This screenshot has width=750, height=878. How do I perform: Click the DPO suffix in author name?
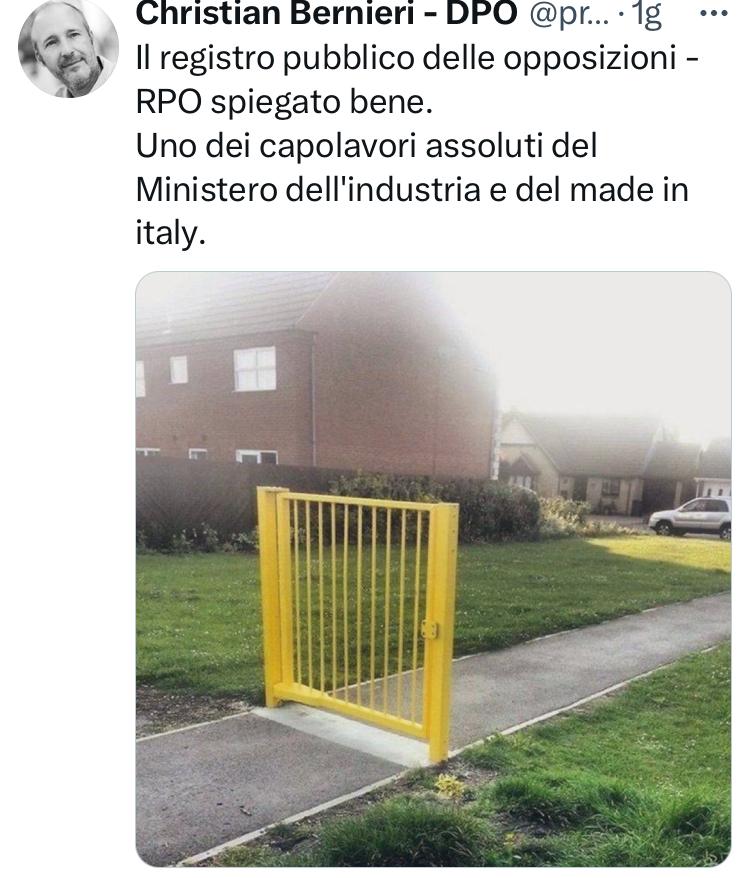481,13
